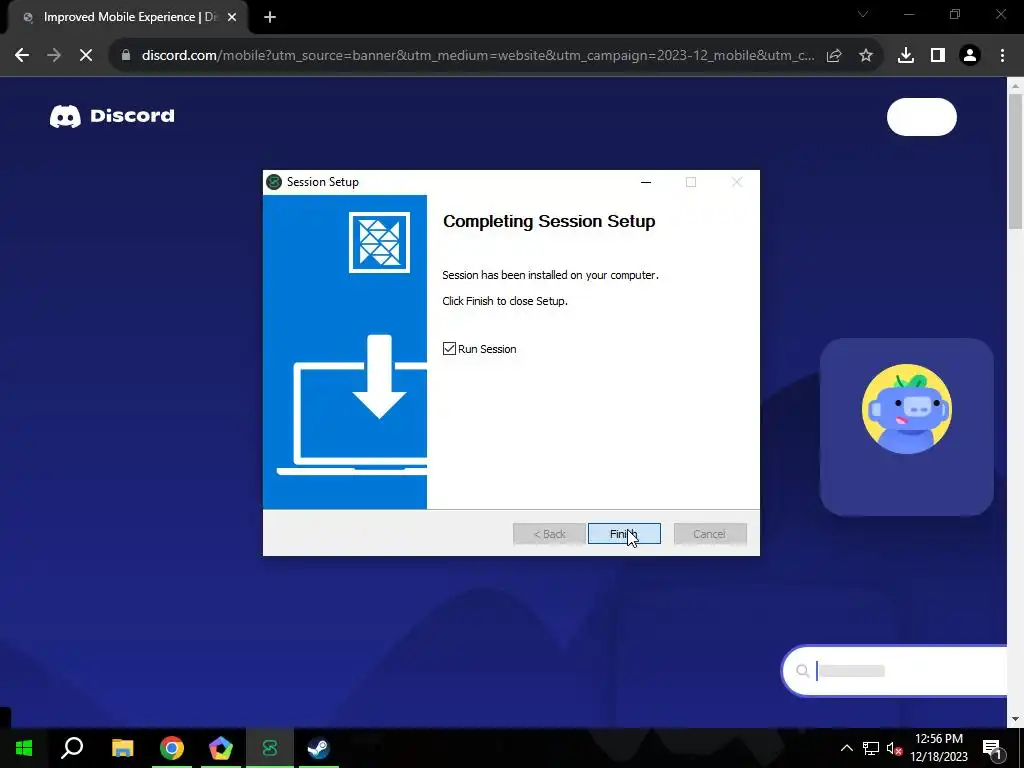Show hidden system tray icons
The image size is (1024, 768).
coord(846,748)
